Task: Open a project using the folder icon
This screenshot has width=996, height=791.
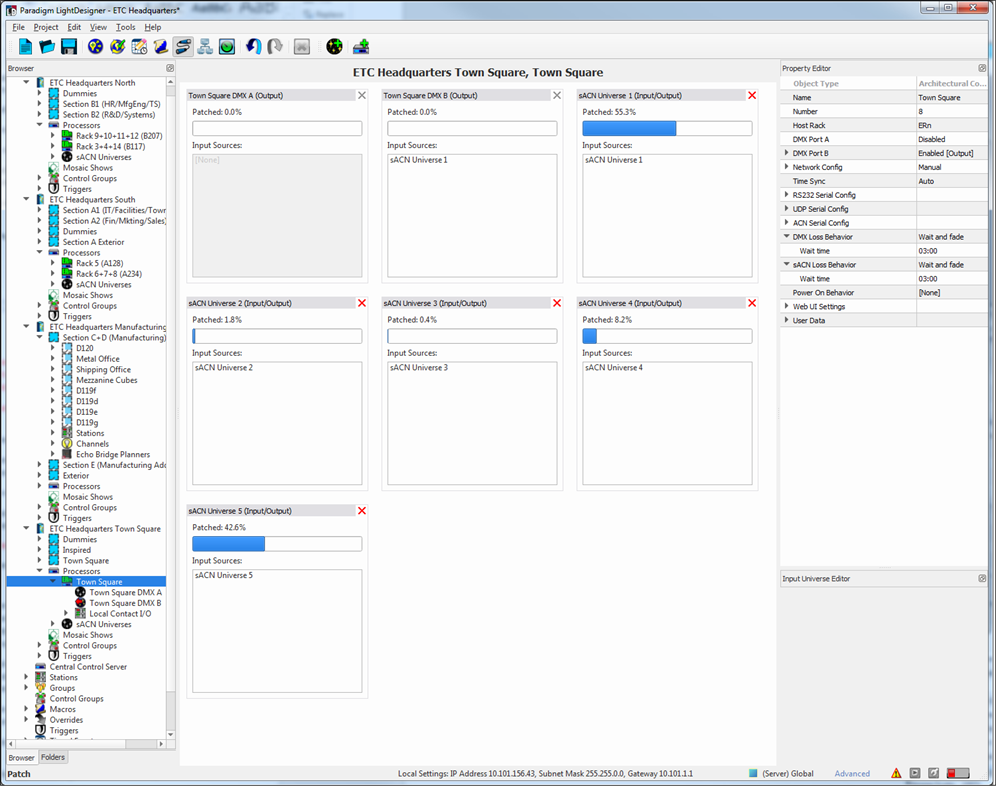Action: (47, 46)
